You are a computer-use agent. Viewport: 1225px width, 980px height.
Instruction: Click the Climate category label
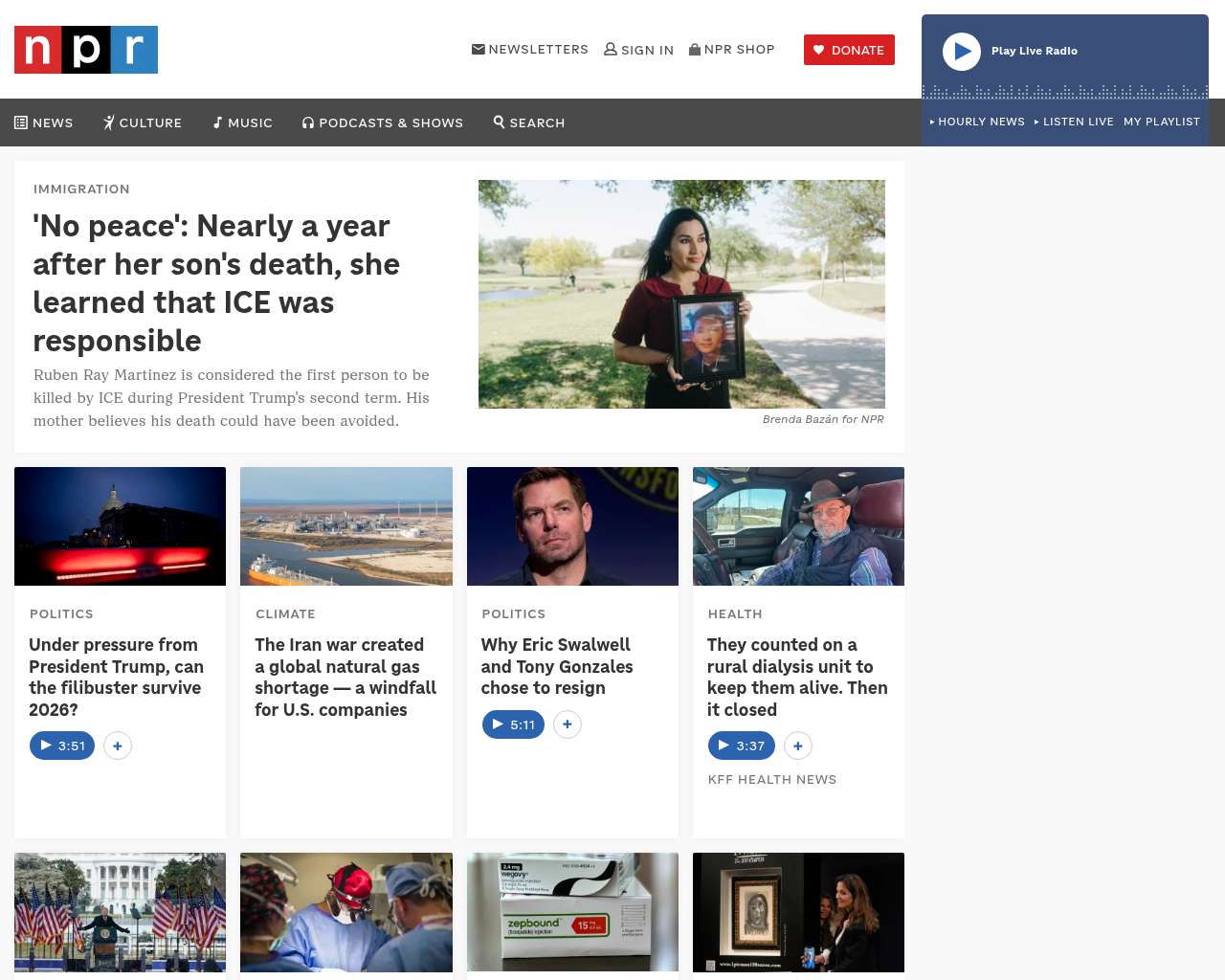coord(285,613)
